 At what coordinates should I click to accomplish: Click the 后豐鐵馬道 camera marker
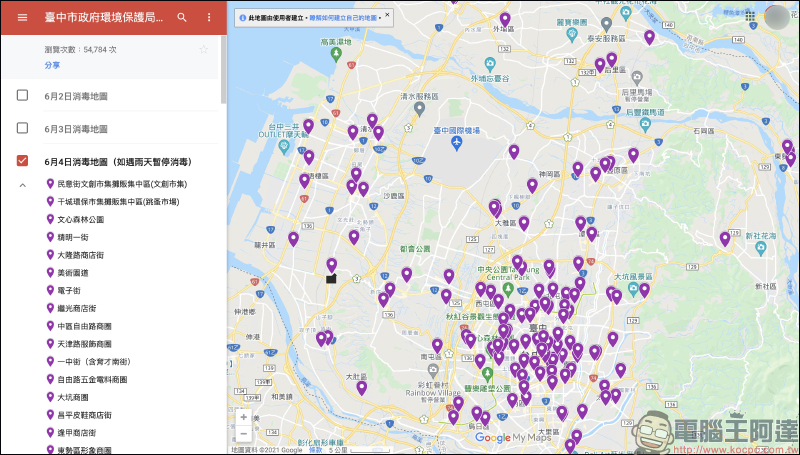[645, 123]
